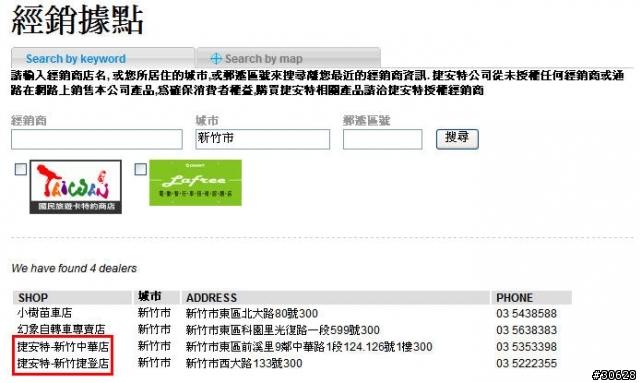Tick the checkbox beside the green Lafree logo
This screenshot has width=640, height=383.
(x=140, y=169)
